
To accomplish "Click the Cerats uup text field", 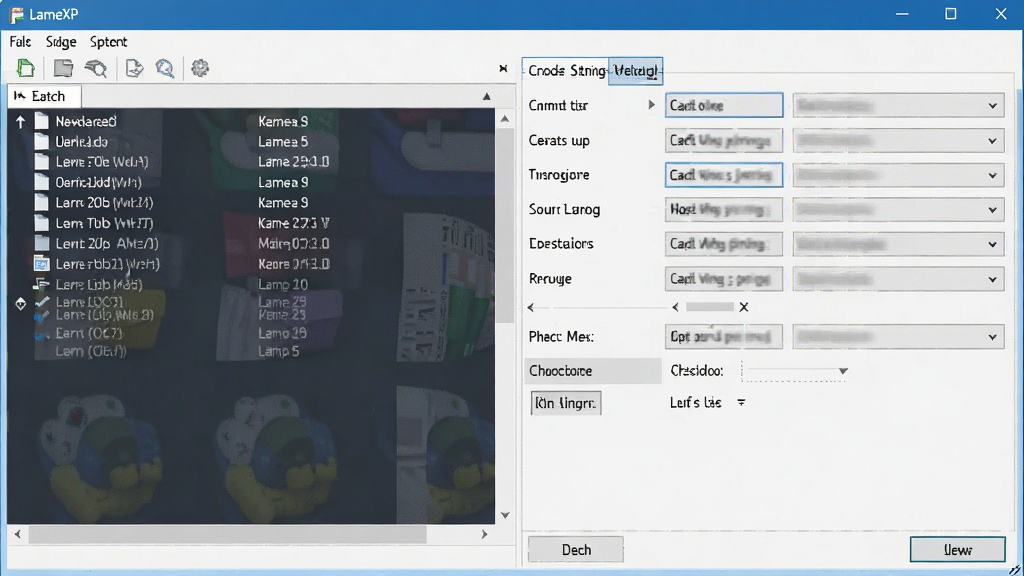I will (724, 140).
